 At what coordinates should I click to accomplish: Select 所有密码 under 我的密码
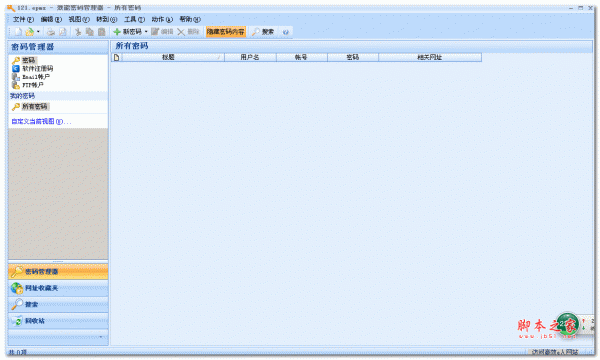30,106
